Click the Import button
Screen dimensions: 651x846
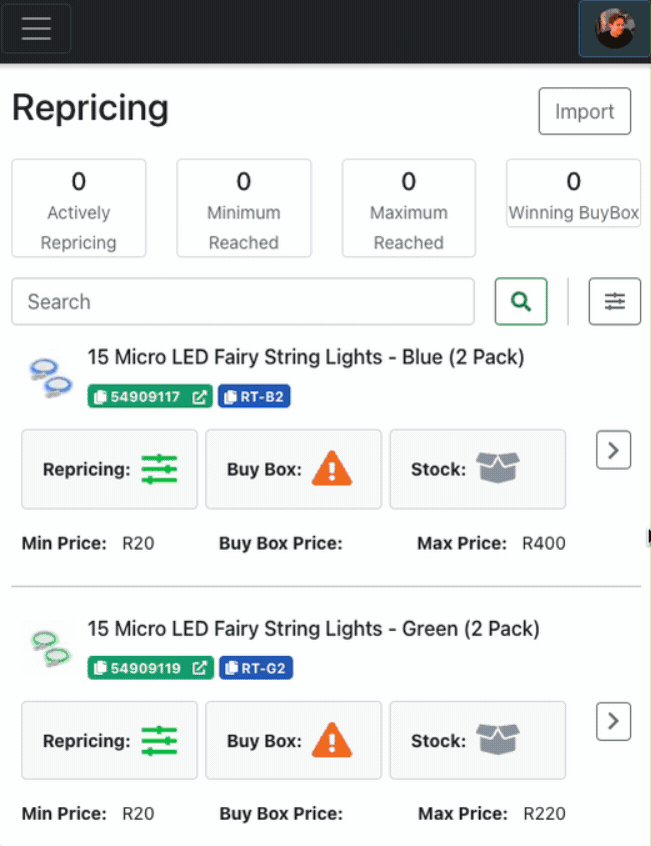(x=584, y=111)
